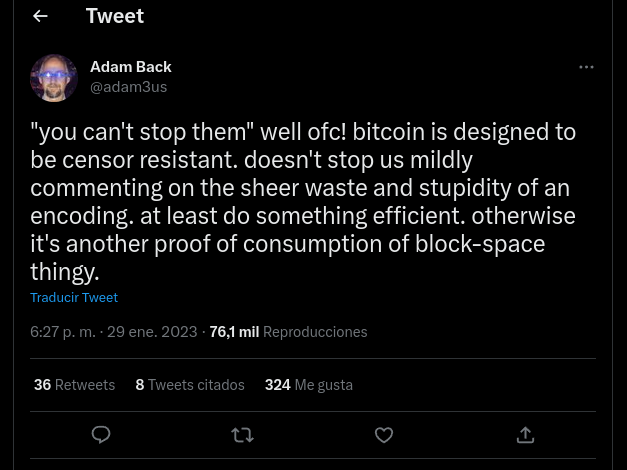The width and height of the screenshot is (627, 470).
Task: Open the 6:27 p. m. timestamp link
Action: (x=62, y=332)
